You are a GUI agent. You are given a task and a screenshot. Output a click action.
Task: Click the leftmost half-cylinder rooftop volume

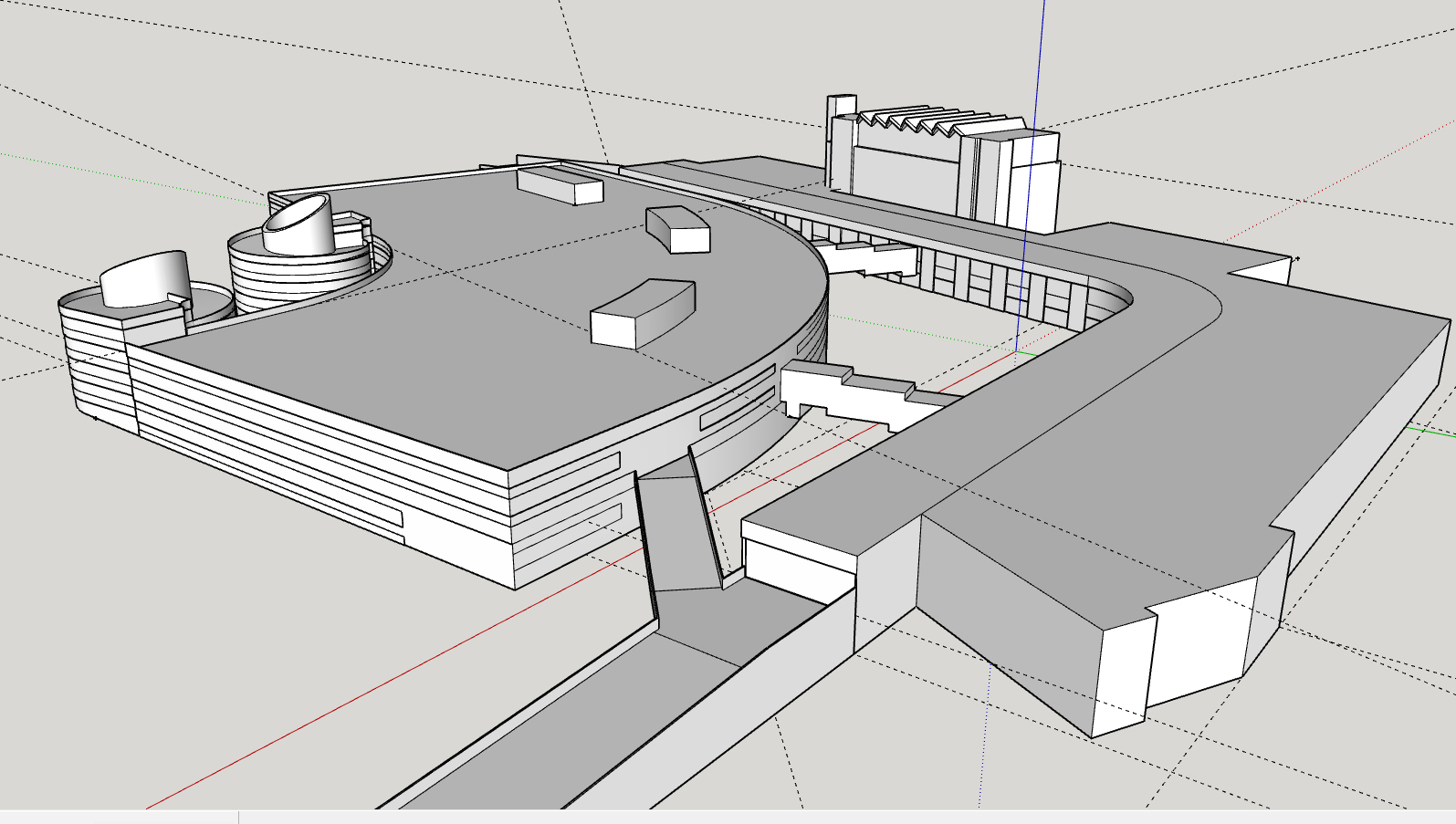(x=146, y=278)
